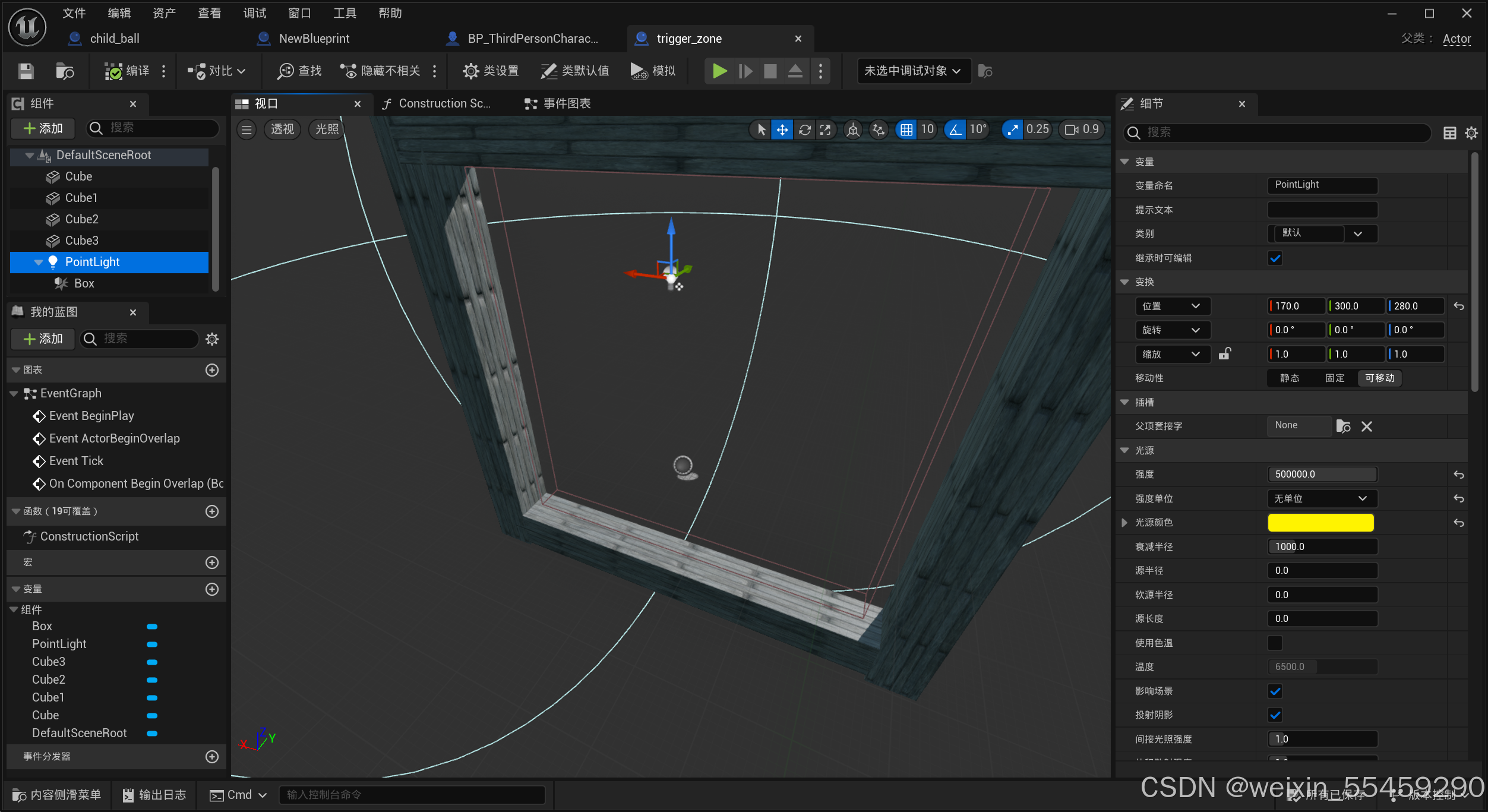Toggle the scale lock icon
Image resolution: width=1488 pixels, height=812 pixels.
(x=1224, y=354)
